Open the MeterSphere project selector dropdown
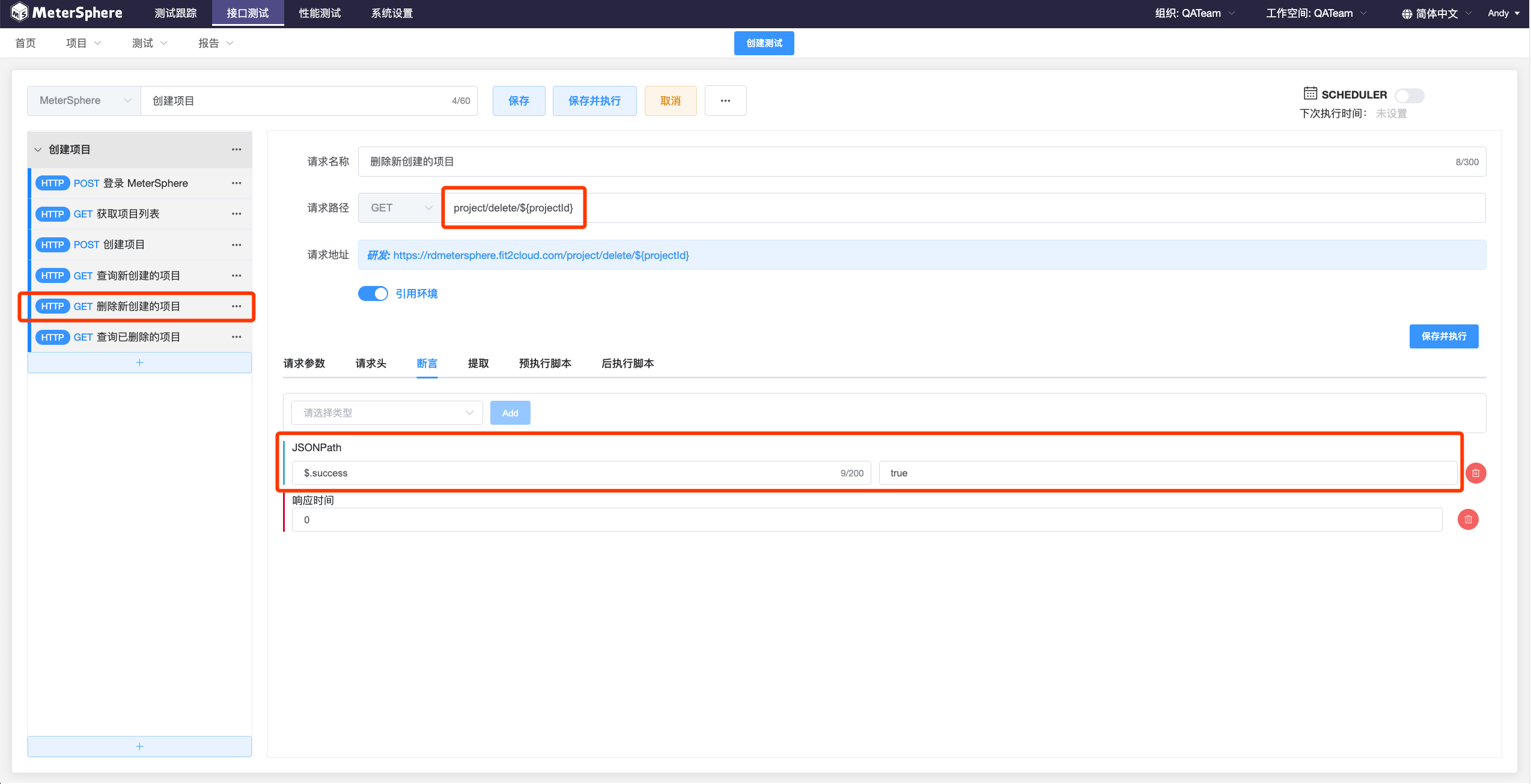Screen dimensions: 1531x784 pyautogui.click(x=84, y=101)
